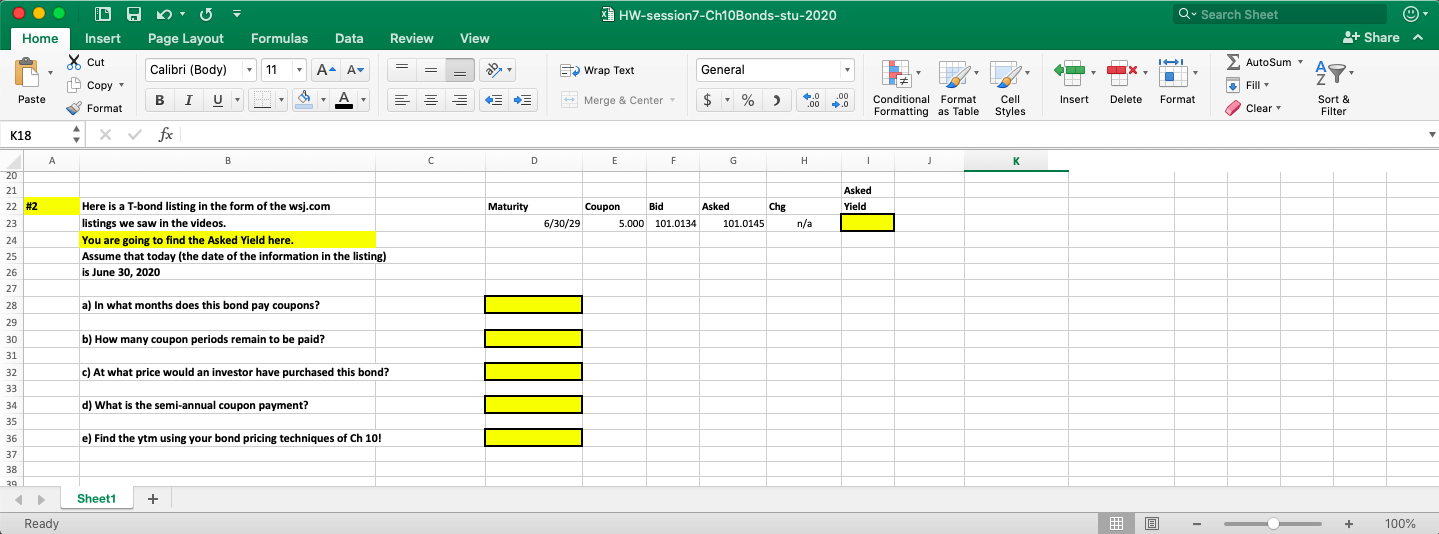Open the number format dropdown
1439x534 pixels.
[848, 70]
